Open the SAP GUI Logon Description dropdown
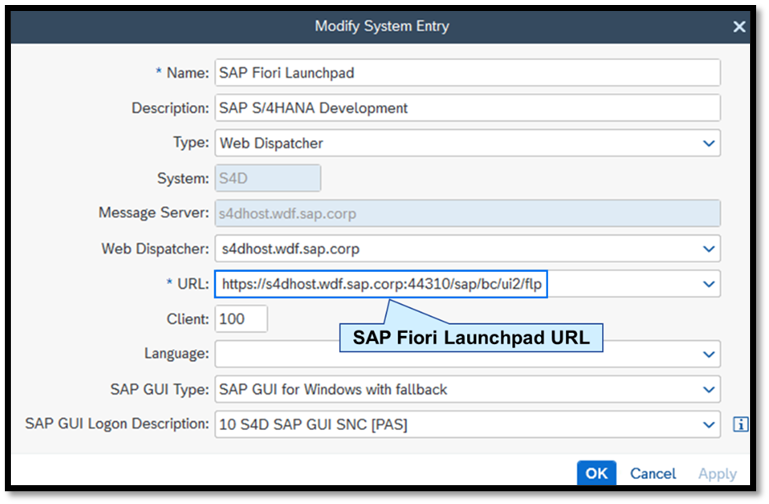Screen dimensions: 769x504 [708, 424]
